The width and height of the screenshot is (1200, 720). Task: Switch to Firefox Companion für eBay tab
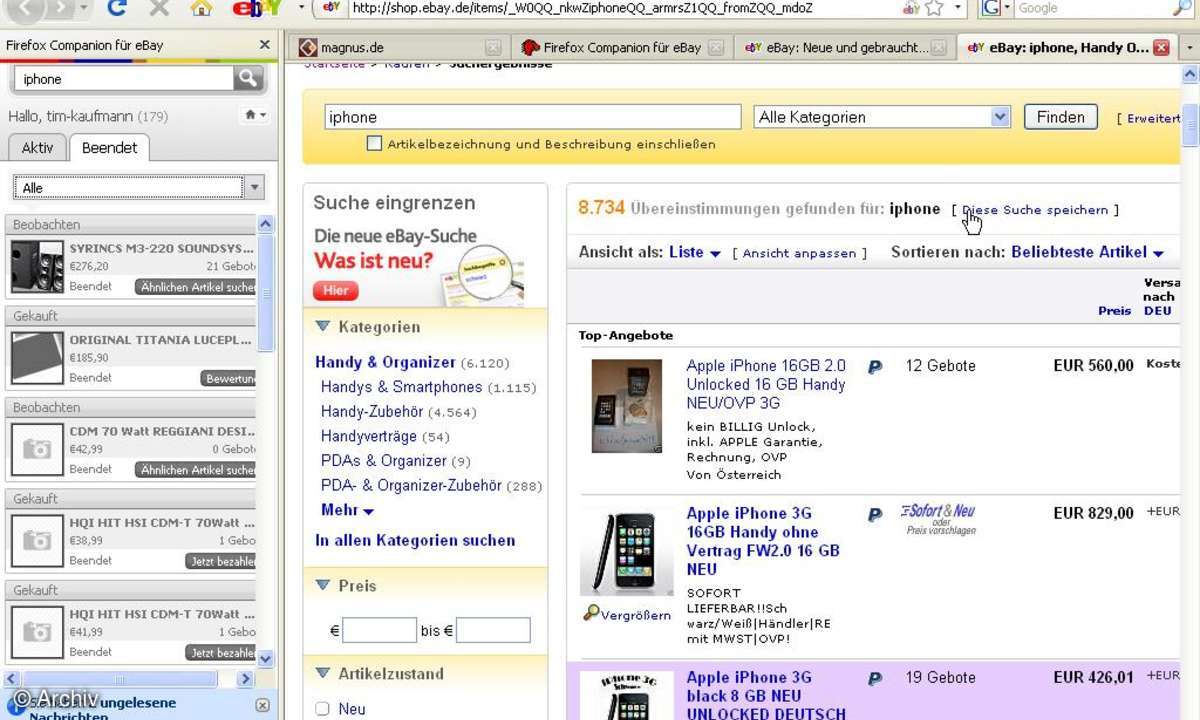[622, 47]
